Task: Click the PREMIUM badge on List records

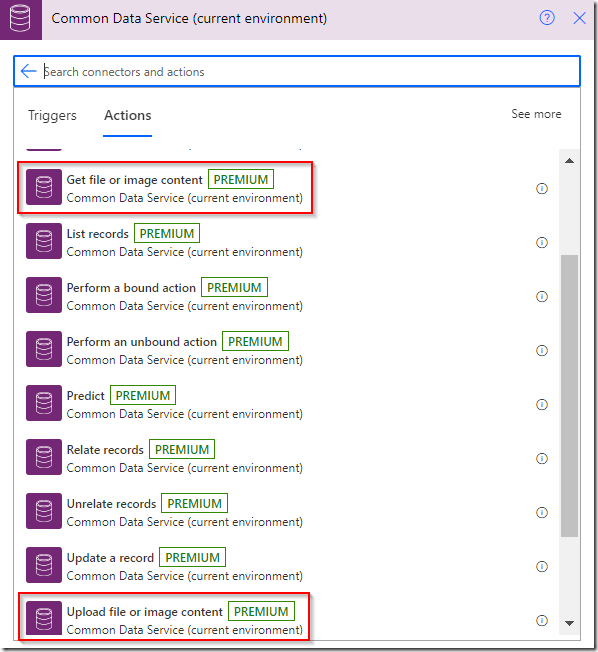Action: [167, 233]
